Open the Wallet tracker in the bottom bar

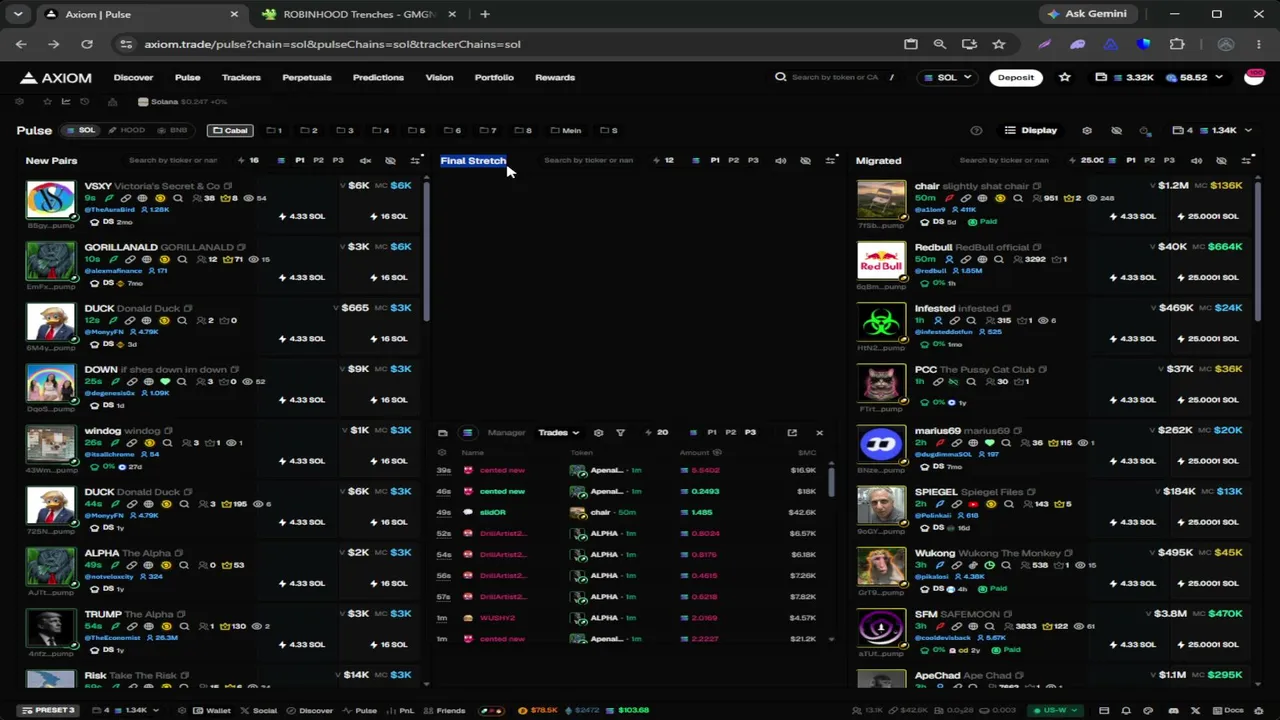211,710
